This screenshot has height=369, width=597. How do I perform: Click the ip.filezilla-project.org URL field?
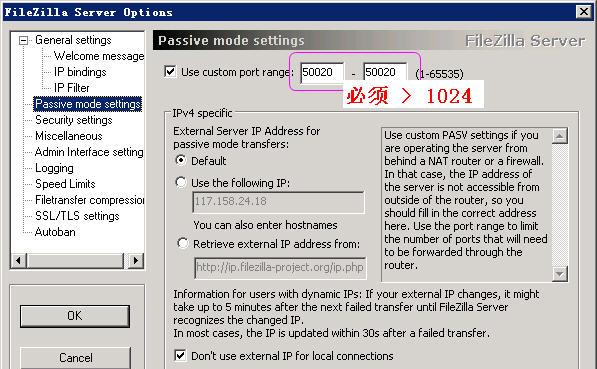[x=280, y=268]
